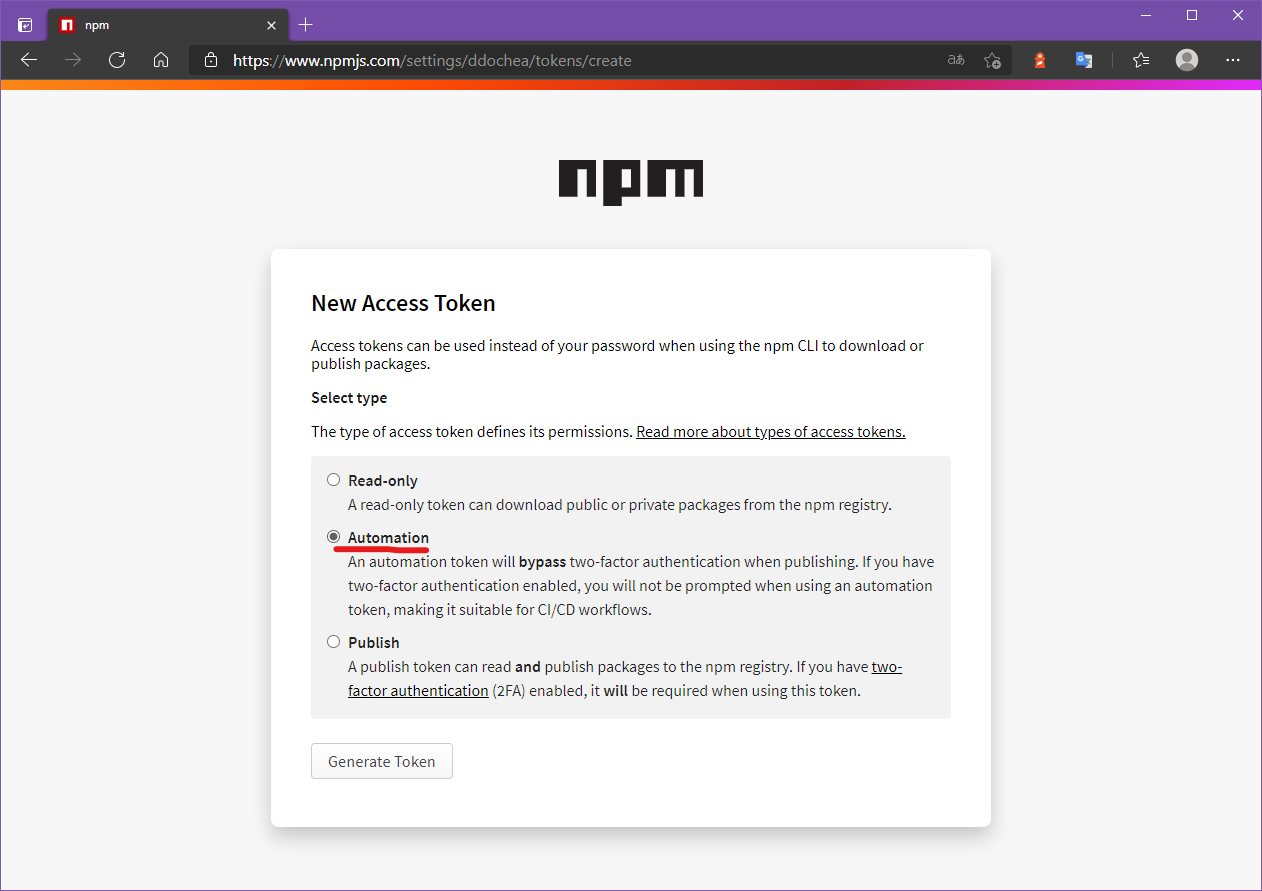Viewport: 1262px width, 891px height.
Task: Select the Automation token type
Action: 334,536
